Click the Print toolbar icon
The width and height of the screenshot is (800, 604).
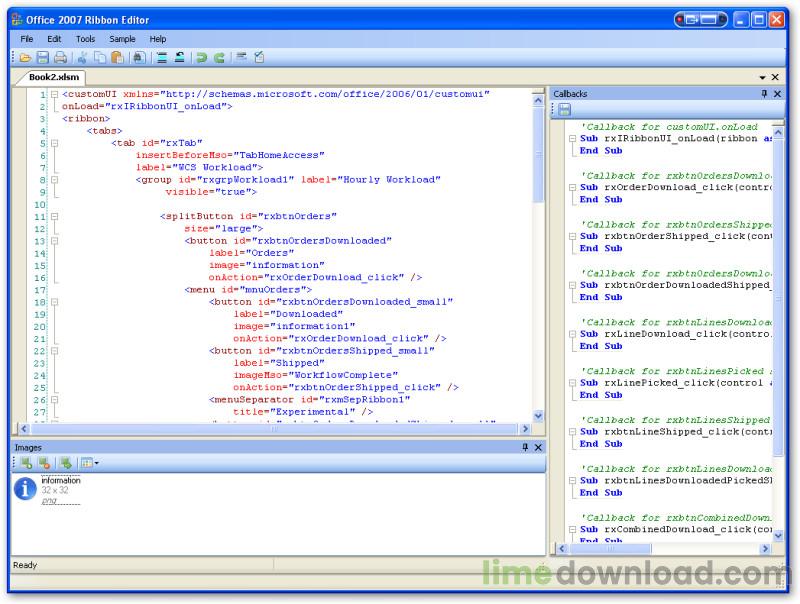click(x=60, y=58)
